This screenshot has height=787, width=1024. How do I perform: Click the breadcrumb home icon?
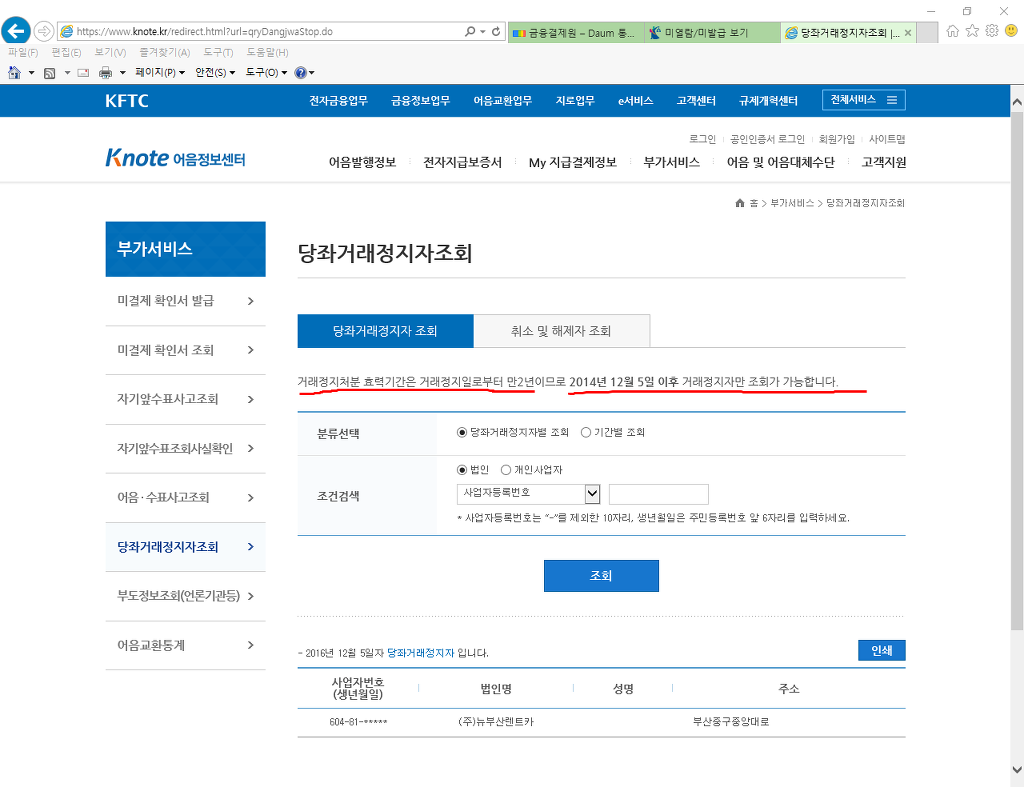740,203
